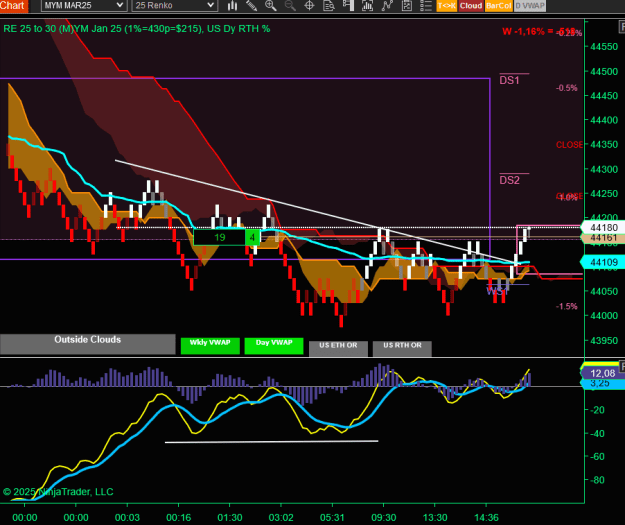Click the green box showing 19
The width and height of the screenshot is (625, 525).
[219, 238]
